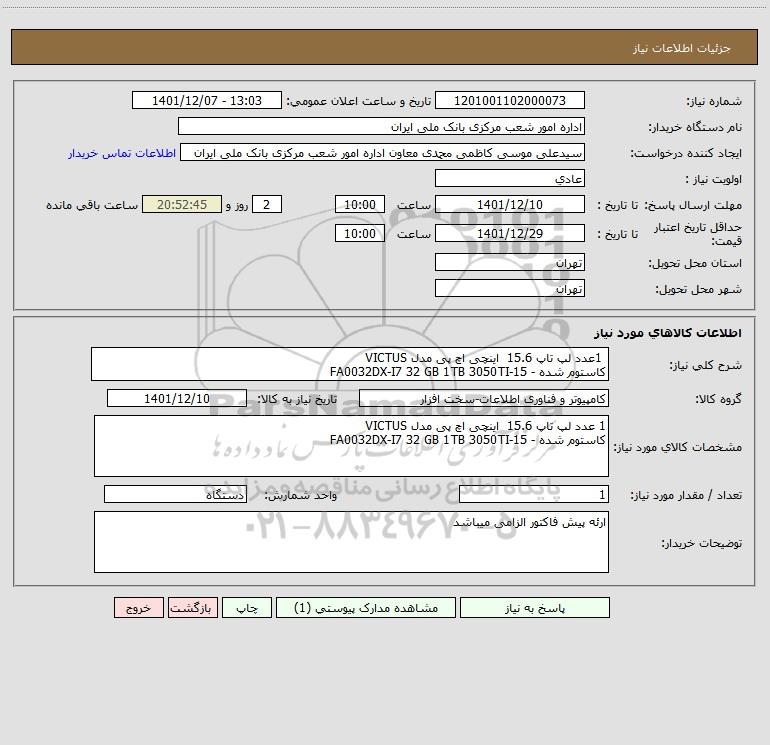This screenshot has height=745, width=770.
Task: Click the خروج exit button
Action: (x=138, y=607)
